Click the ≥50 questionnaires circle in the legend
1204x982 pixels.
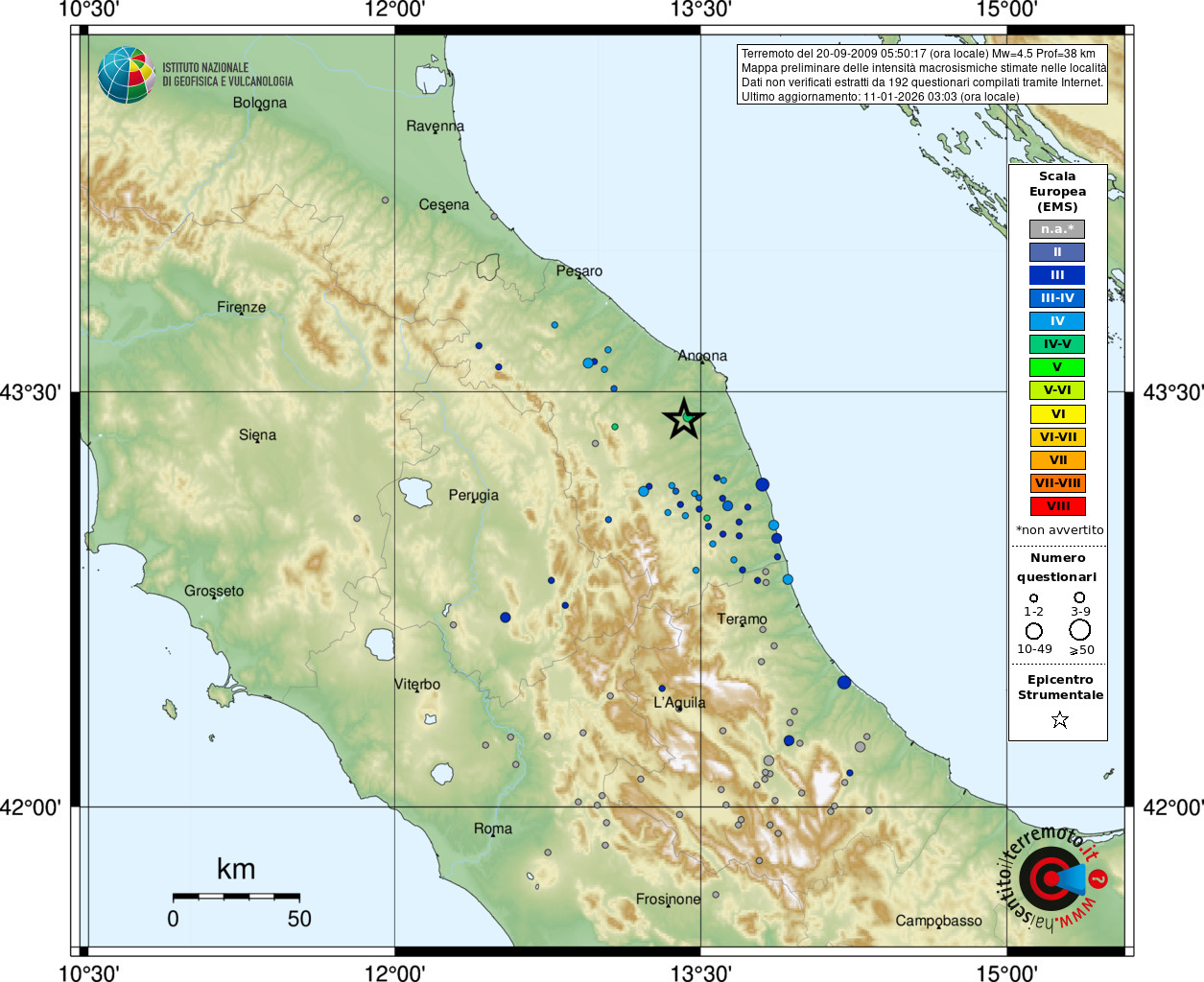pyautogui.click(x=1080, y=630)
